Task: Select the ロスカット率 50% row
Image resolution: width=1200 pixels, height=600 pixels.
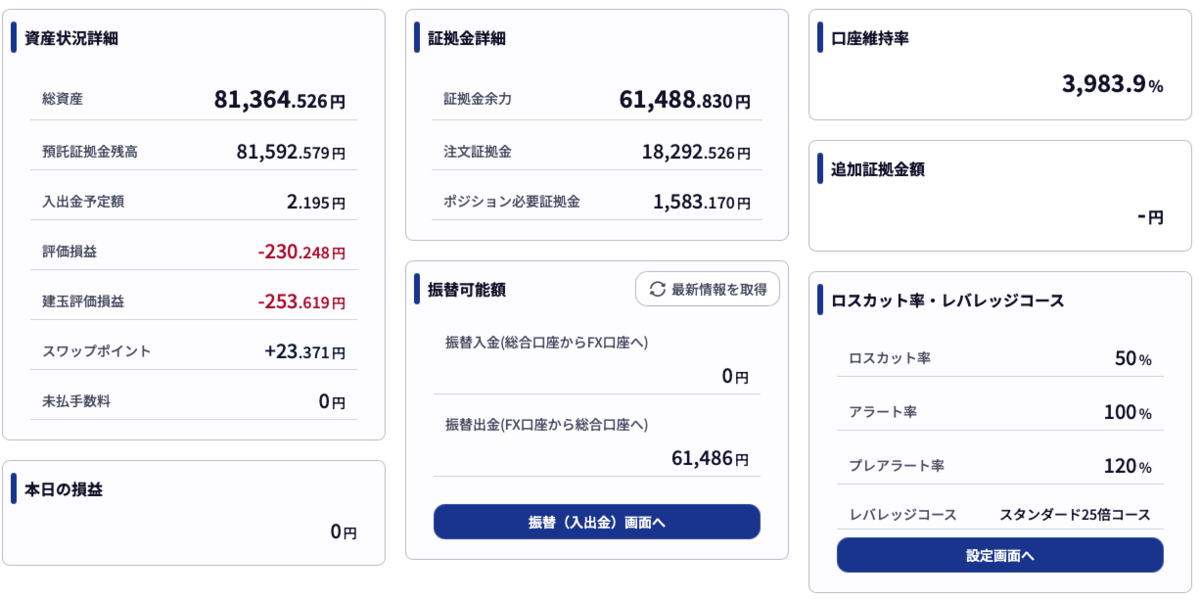Action: pyautogui.click(x=1000, y=358)
